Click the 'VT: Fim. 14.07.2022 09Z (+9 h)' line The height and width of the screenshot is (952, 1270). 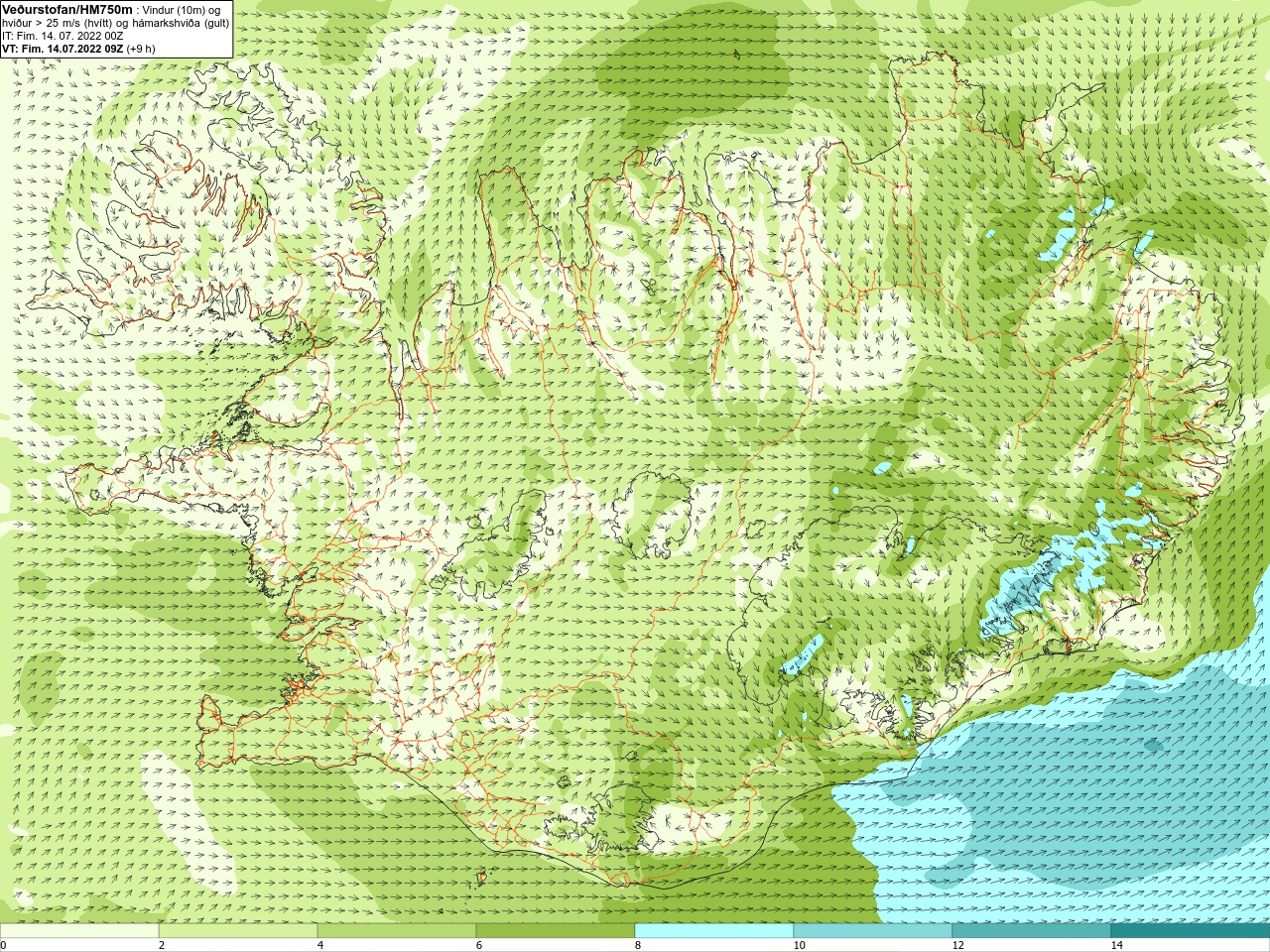click(x=78, y=49)
